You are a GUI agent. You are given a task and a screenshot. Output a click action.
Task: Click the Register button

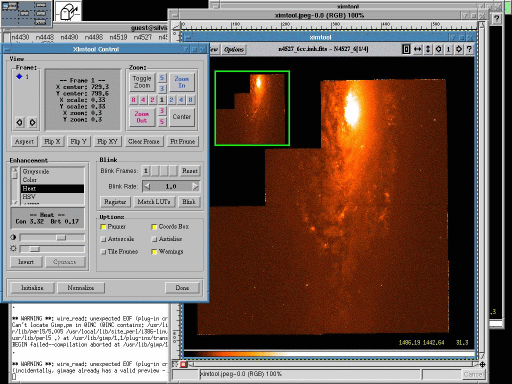[115, 202]
